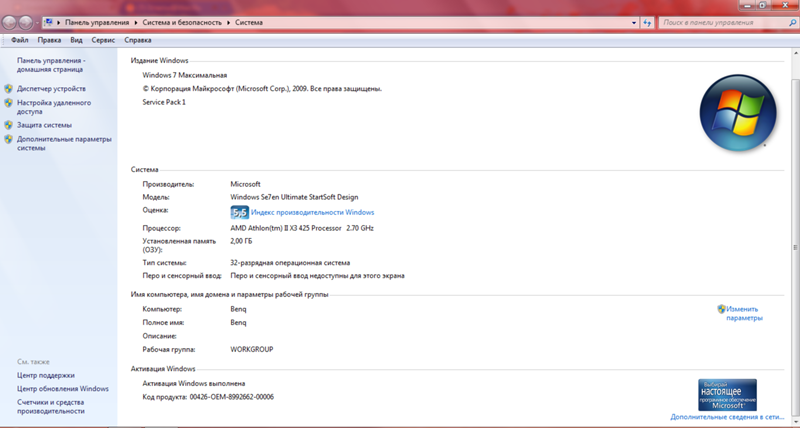The height and width of the screenshot is (428, 800).
Task: Open recent pages dropdown near nav arrows
Action: click(x=37, y=23)
